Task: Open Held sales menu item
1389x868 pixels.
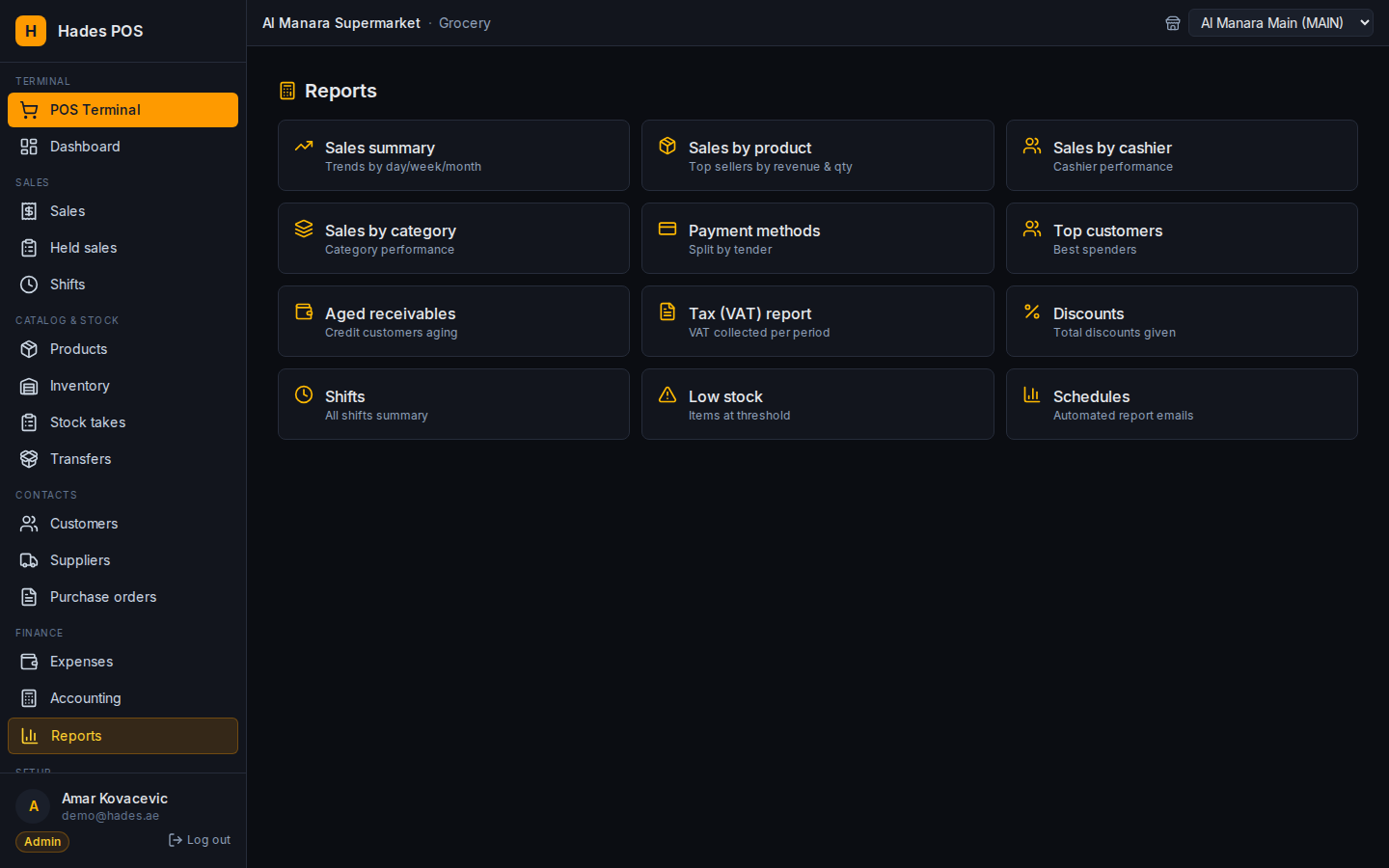Action: coord(123,248)
